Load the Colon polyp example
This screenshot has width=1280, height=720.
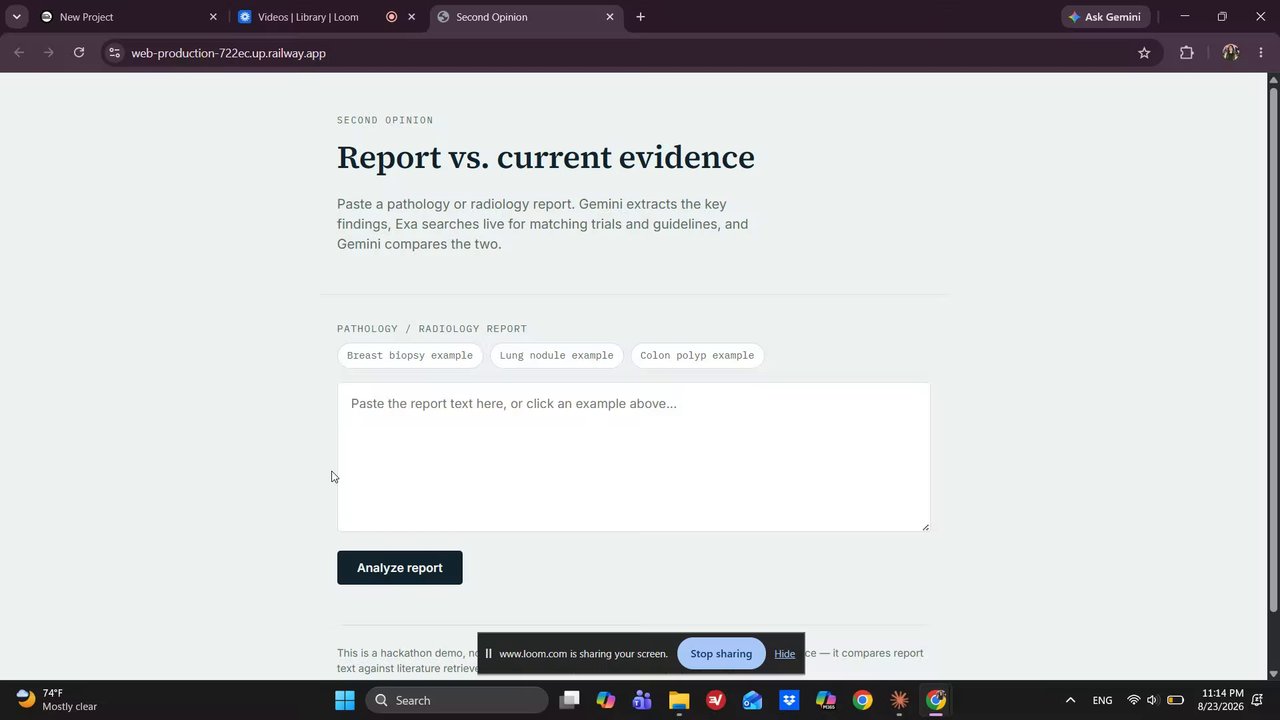(697, 356)
